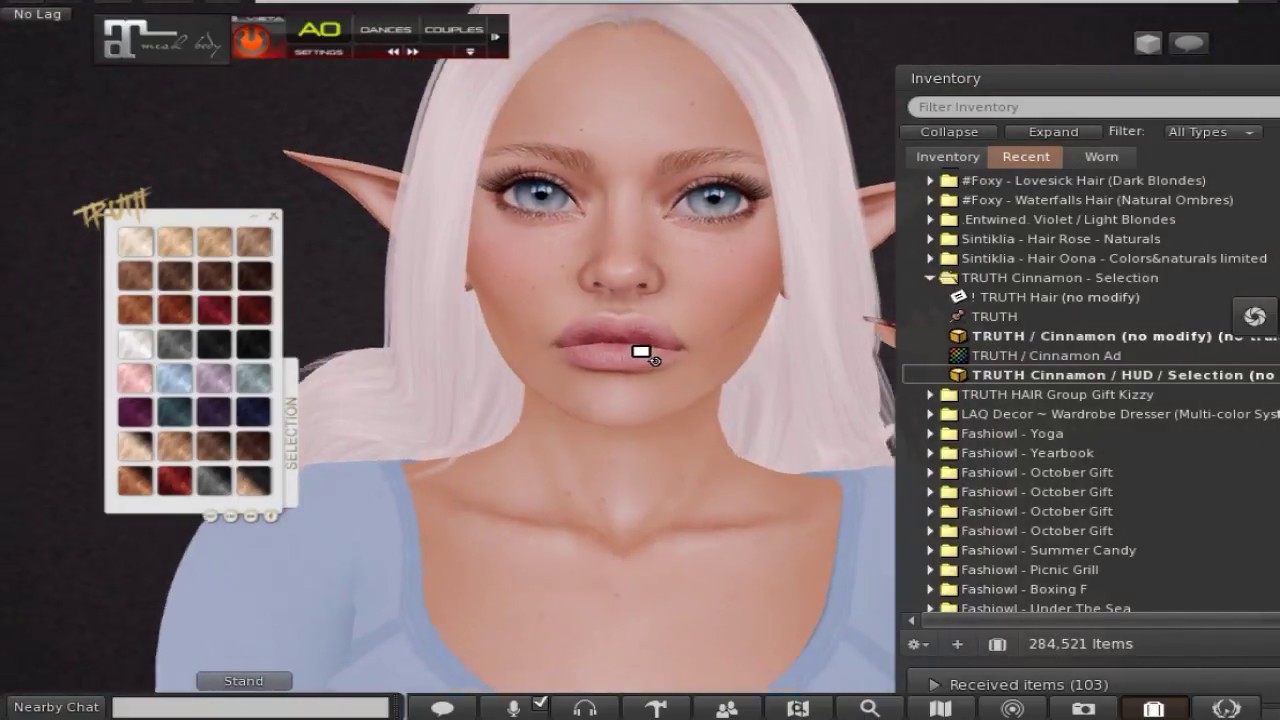Open the world map toolbar button

tap(798, 708)
